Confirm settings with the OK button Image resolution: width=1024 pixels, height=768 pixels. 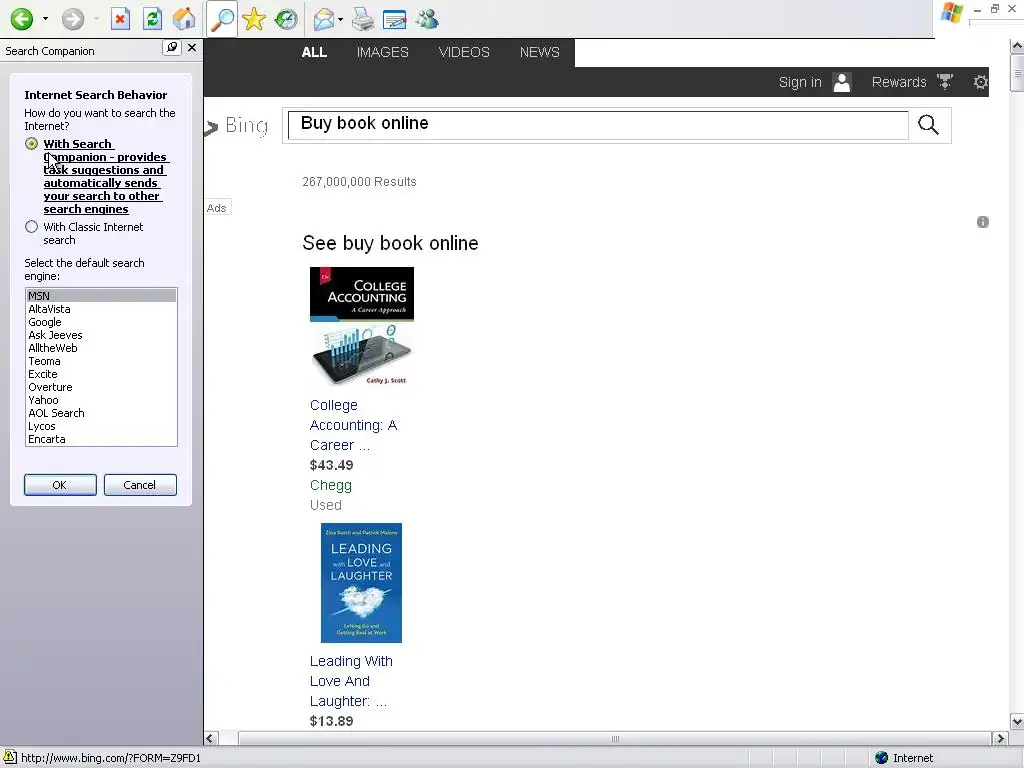pyautogui.click(x=60, y=485)
